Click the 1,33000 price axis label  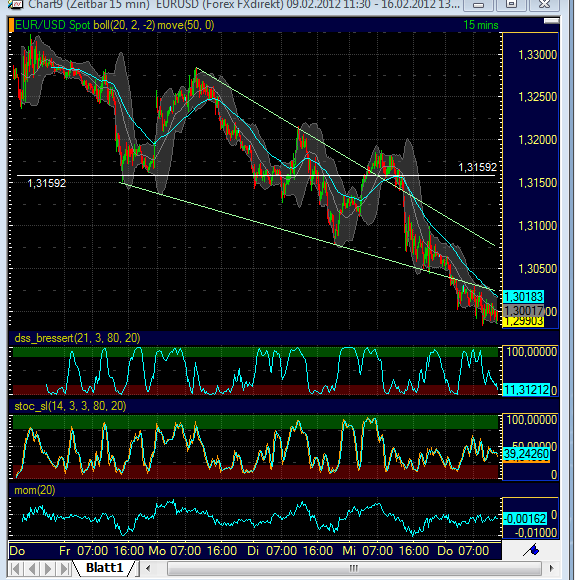tap(537, 55)
